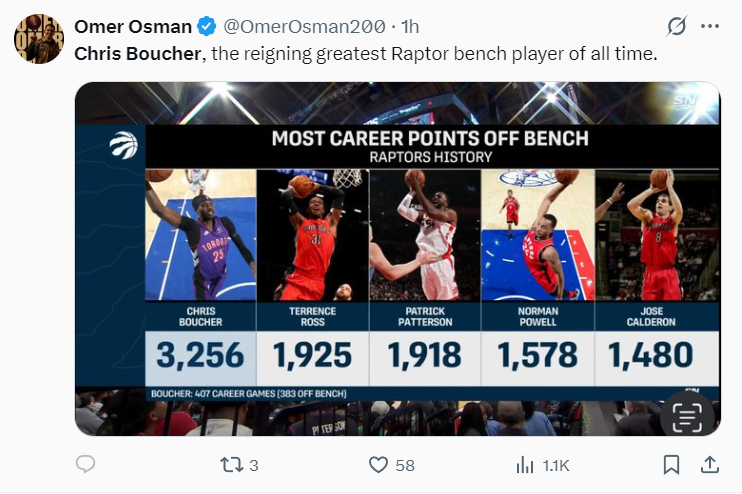This screenshot has height=494, width=742.
Task: Click the 58 likes count
Action: click(x=404, y=465)
